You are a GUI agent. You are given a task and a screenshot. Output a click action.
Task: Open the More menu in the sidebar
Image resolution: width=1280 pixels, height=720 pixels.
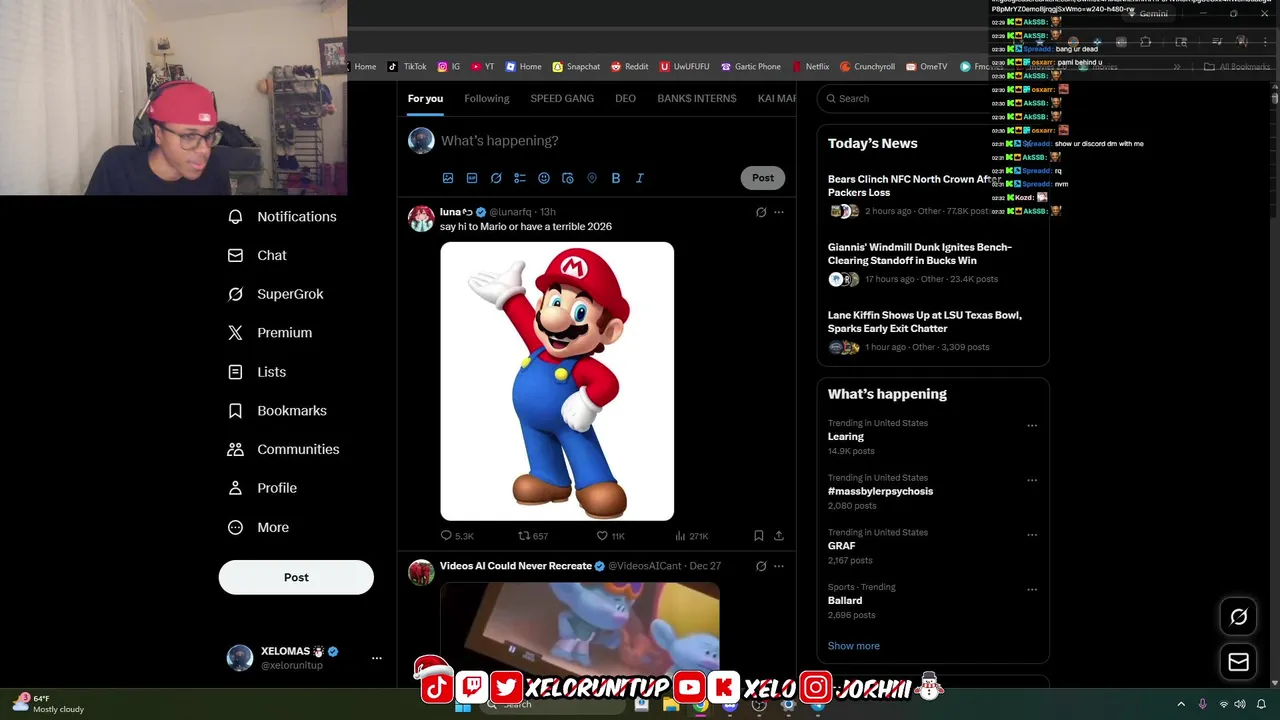coord(258,527)
